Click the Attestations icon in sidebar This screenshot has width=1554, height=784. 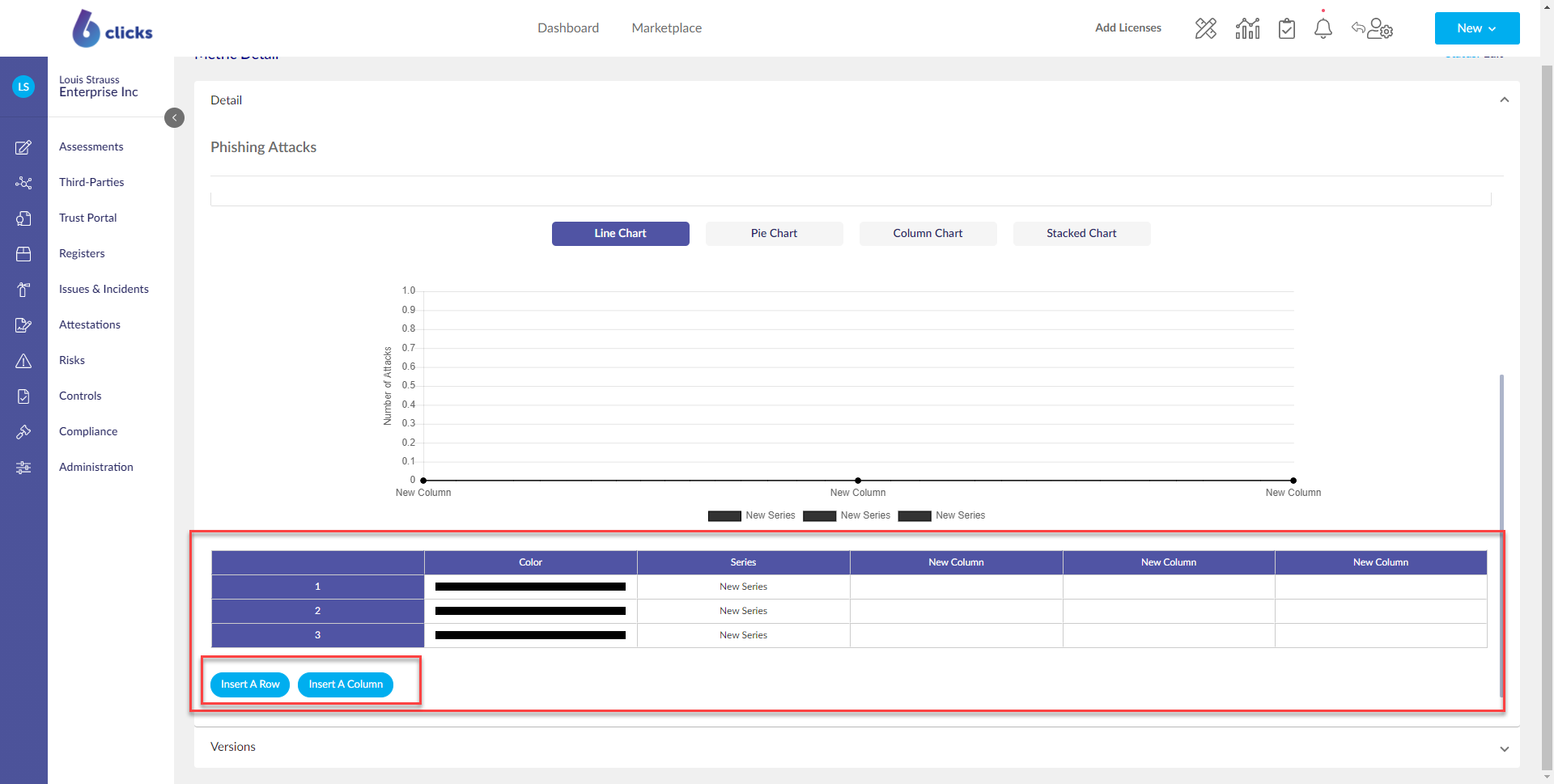23,325
